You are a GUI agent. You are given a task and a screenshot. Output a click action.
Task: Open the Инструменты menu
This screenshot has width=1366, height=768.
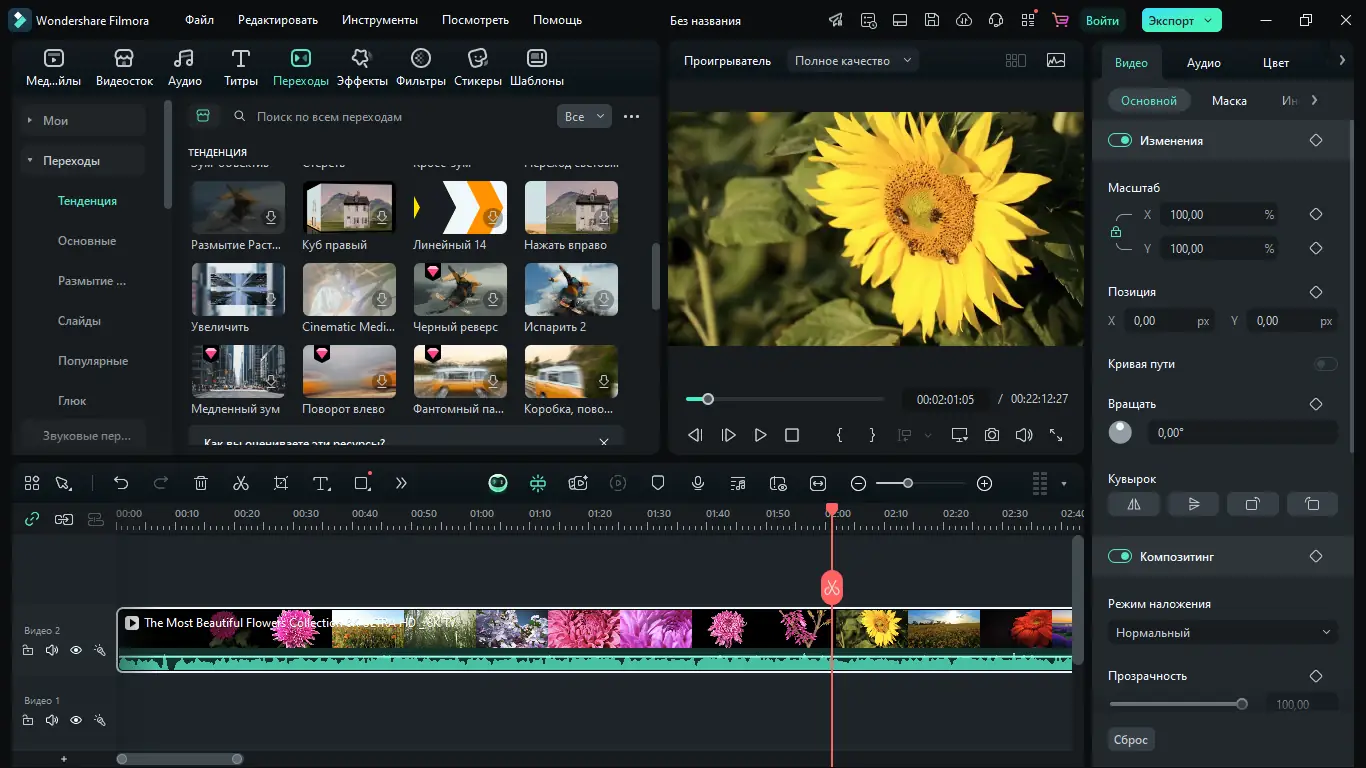tap(379, 20)
